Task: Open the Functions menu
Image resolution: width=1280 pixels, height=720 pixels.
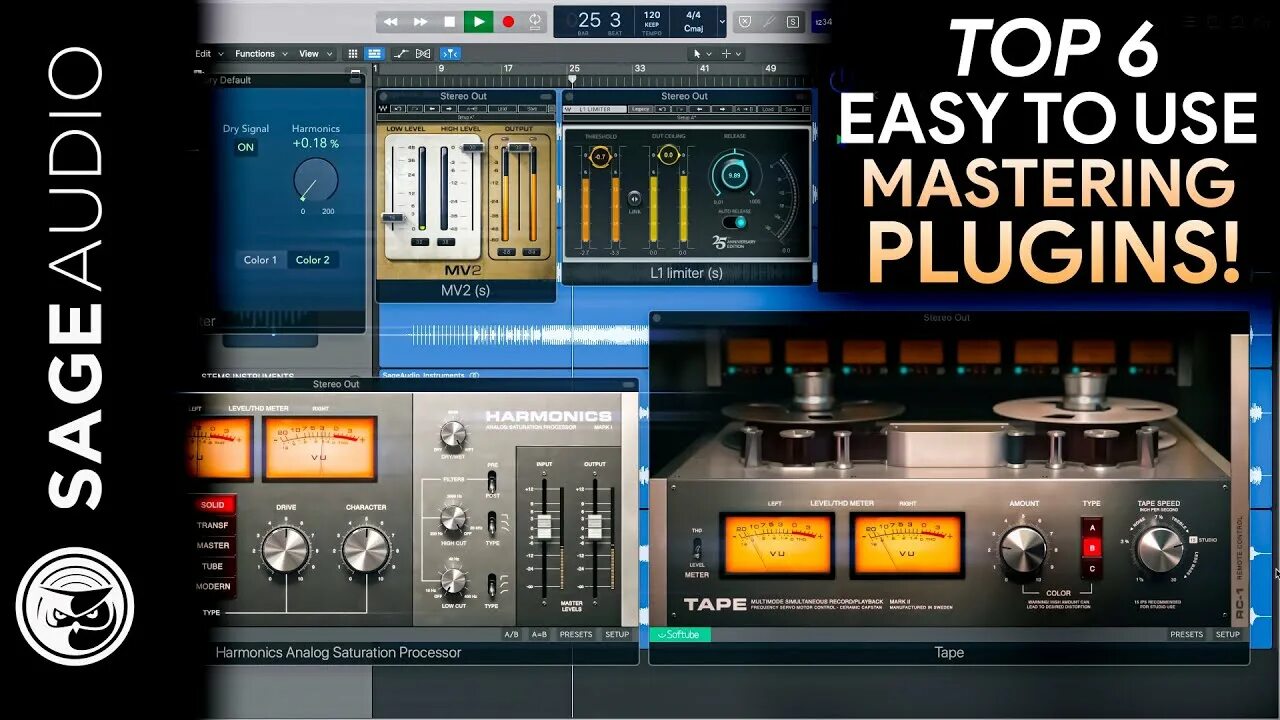Action: pyautogui.click(x=260, y=54)
